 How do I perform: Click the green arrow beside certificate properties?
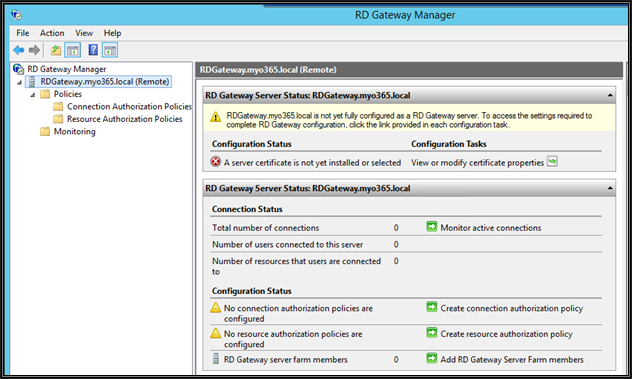coord(552,162)
